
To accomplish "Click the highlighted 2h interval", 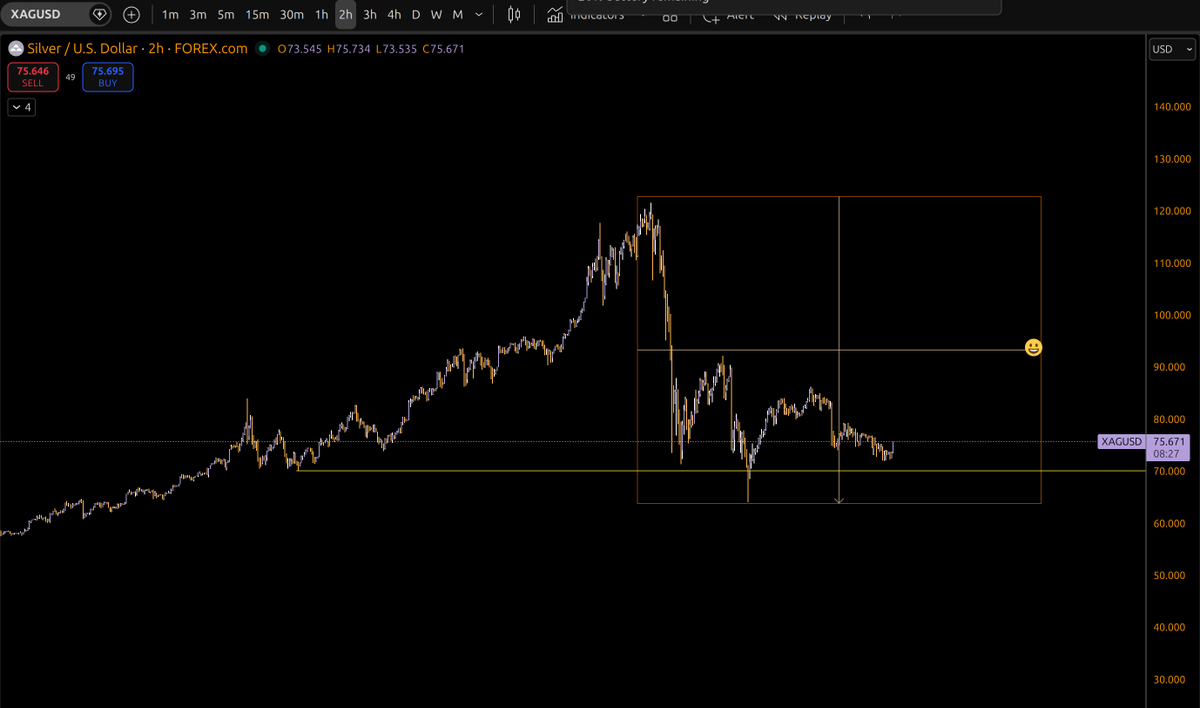I will [345, 15].
